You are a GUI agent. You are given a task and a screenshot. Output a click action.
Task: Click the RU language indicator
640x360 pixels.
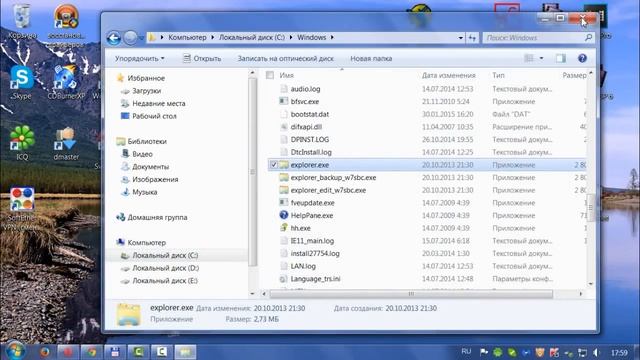click(x=466, y=351)
